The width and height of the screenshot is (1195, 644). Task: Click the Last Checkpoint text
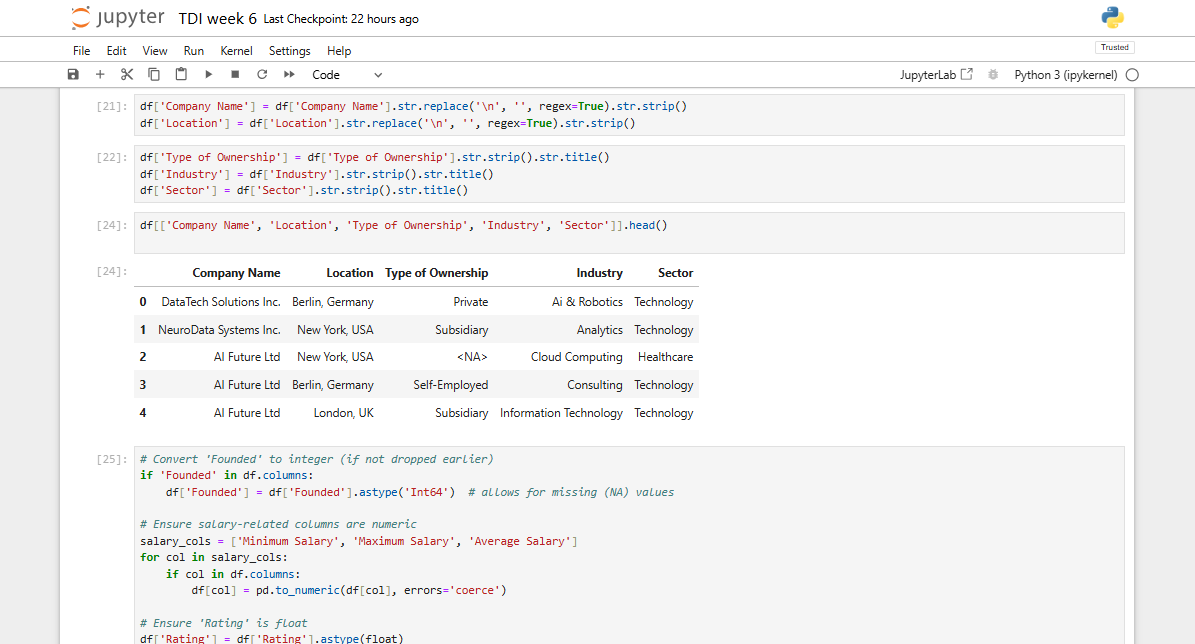(341, 19)
